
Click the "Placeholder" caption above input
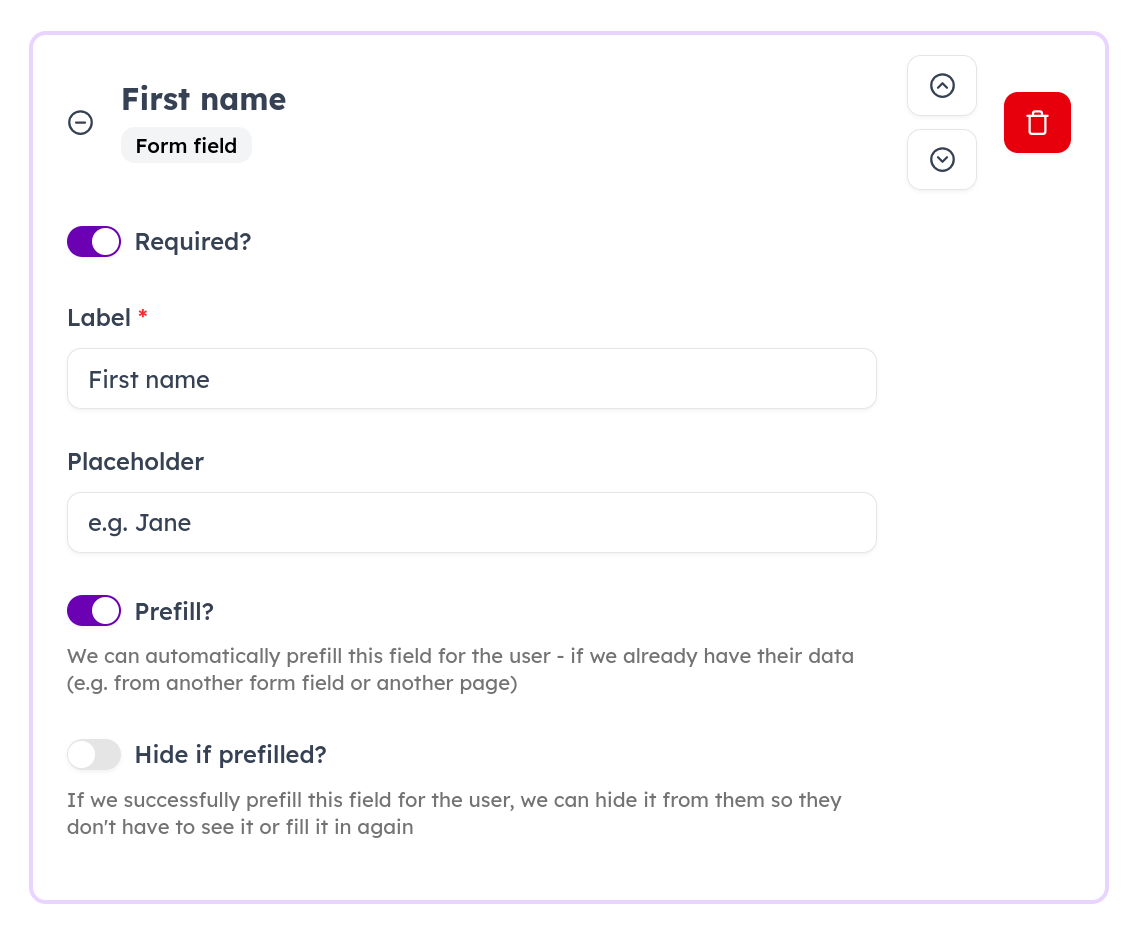click(135, 462)
